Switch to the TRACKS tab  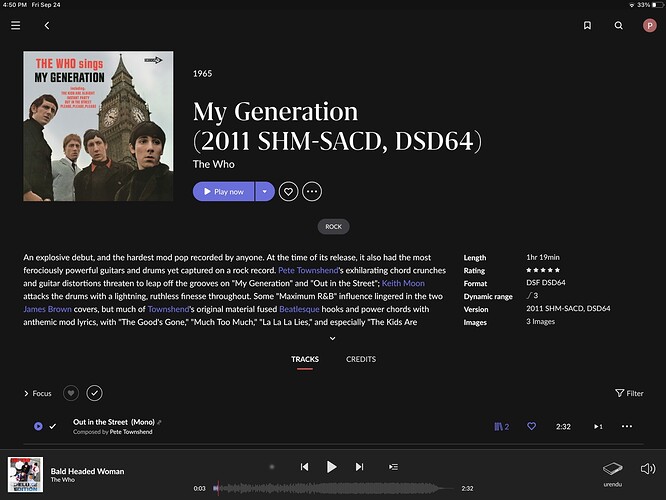point(305,359)
